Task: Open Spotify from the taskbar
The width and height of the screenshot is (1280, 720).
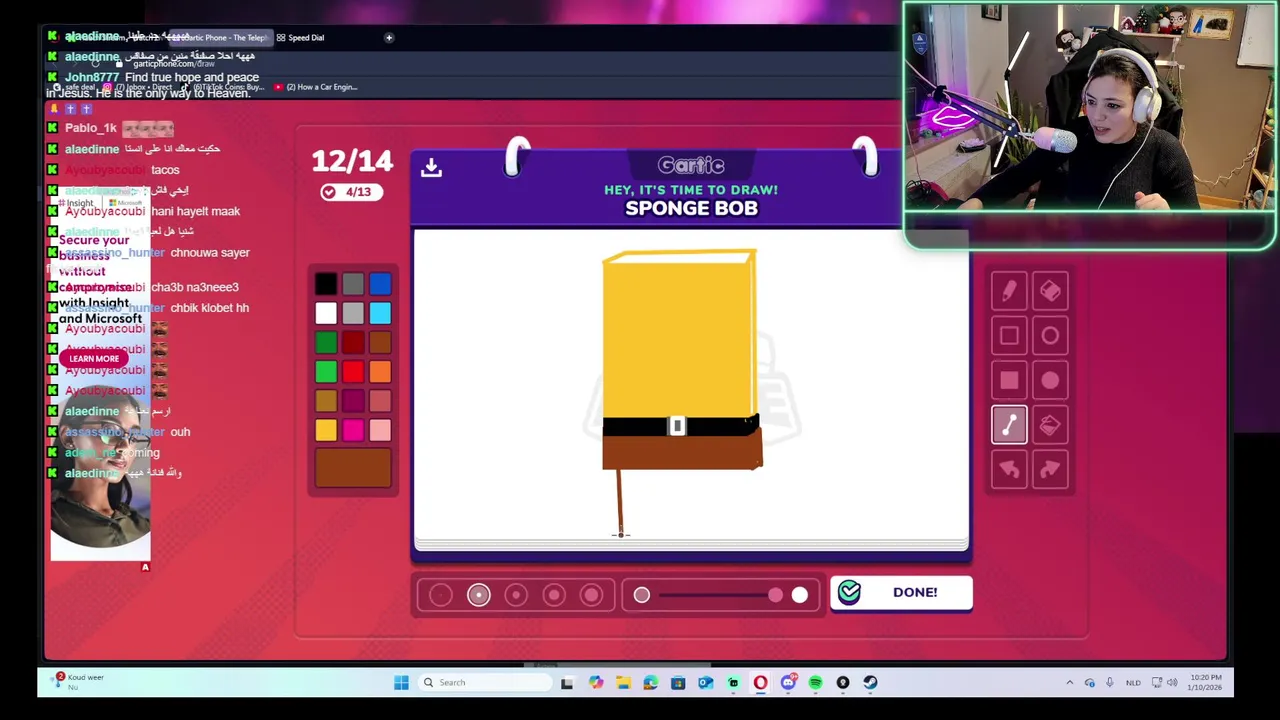Action: coord(815,683)
